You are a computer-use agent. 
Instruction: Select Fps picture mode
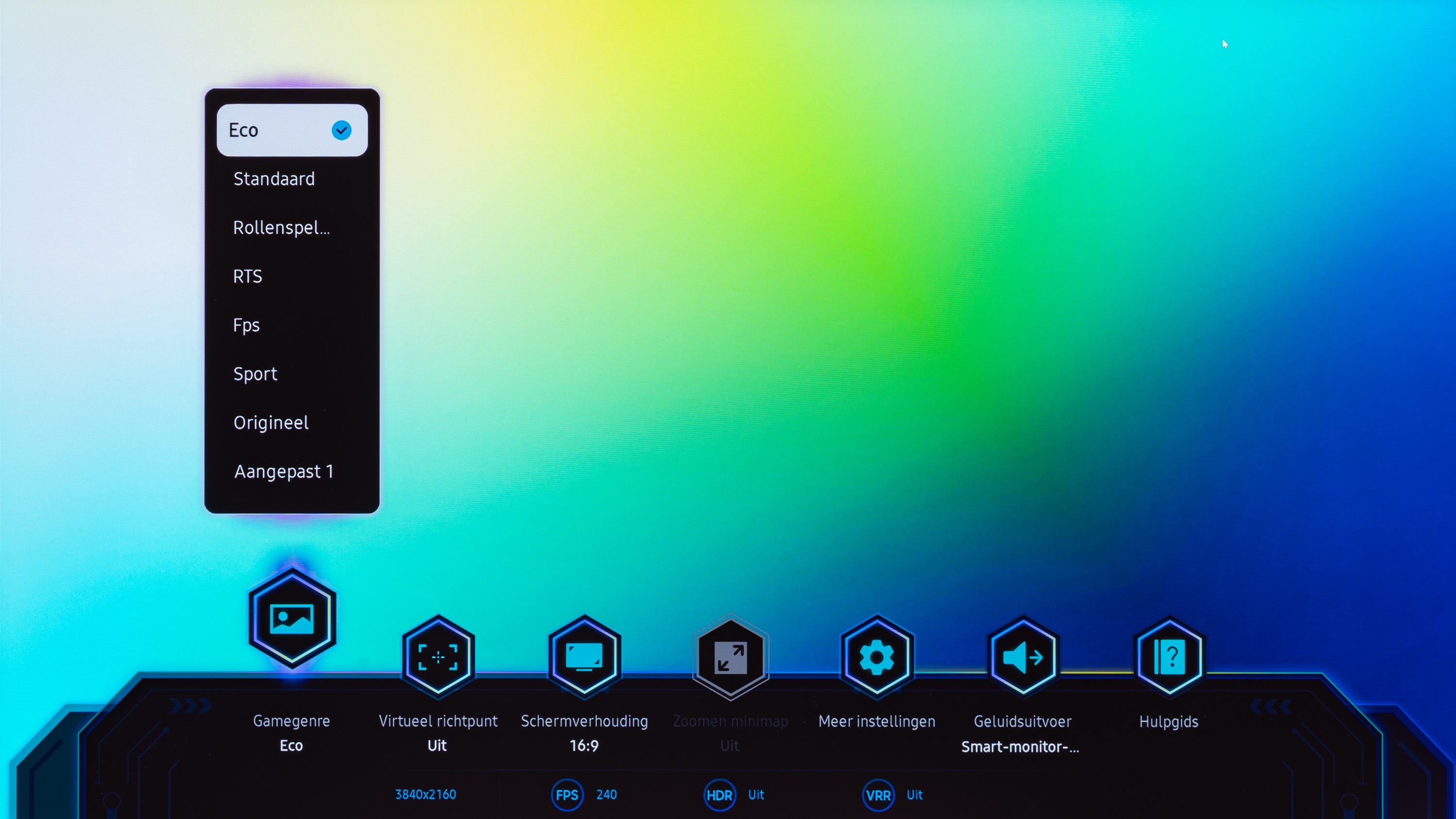(247, 325)
